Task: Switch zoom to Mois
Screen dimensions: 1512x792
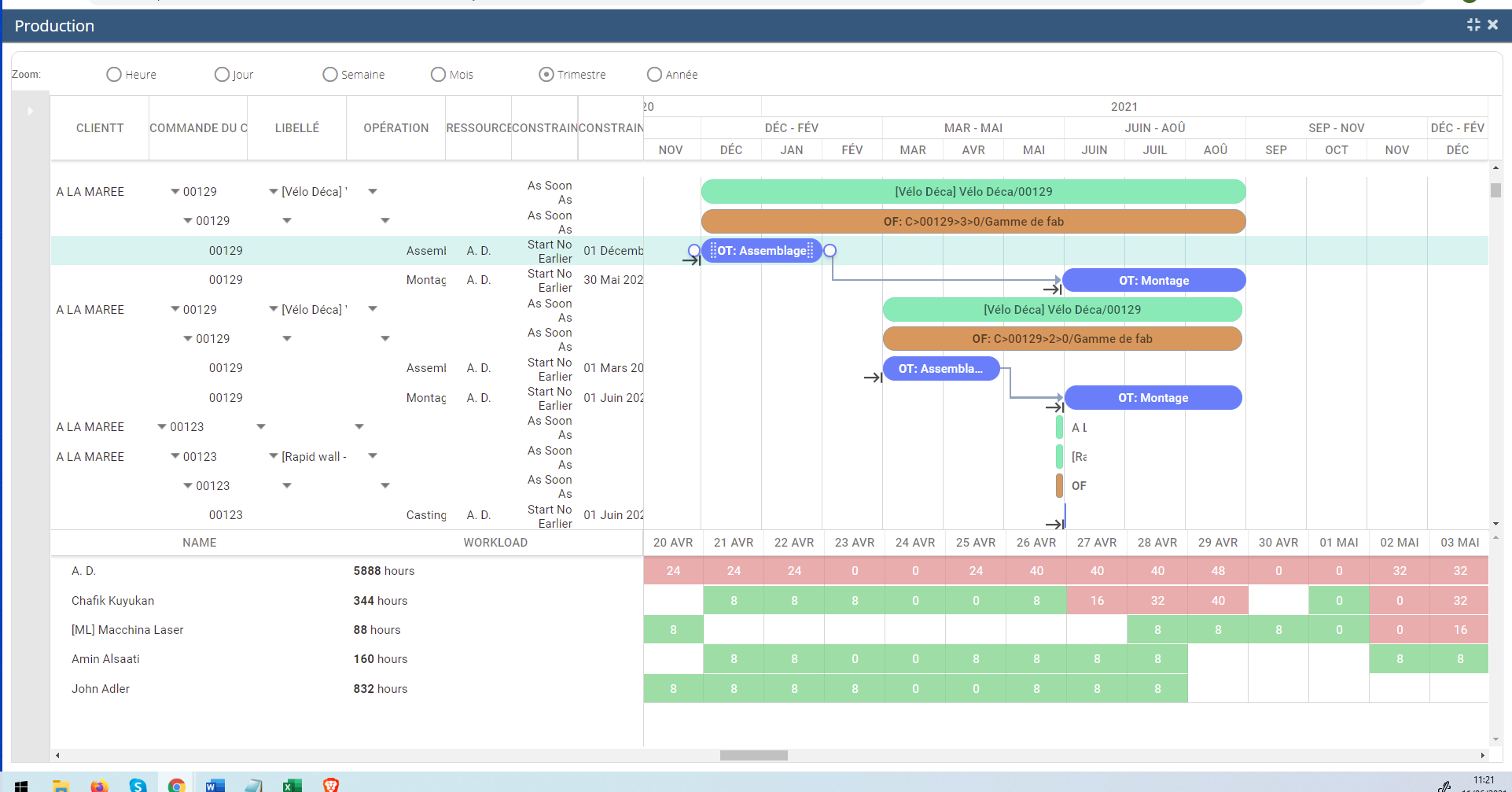Action: tap(438, 74)
